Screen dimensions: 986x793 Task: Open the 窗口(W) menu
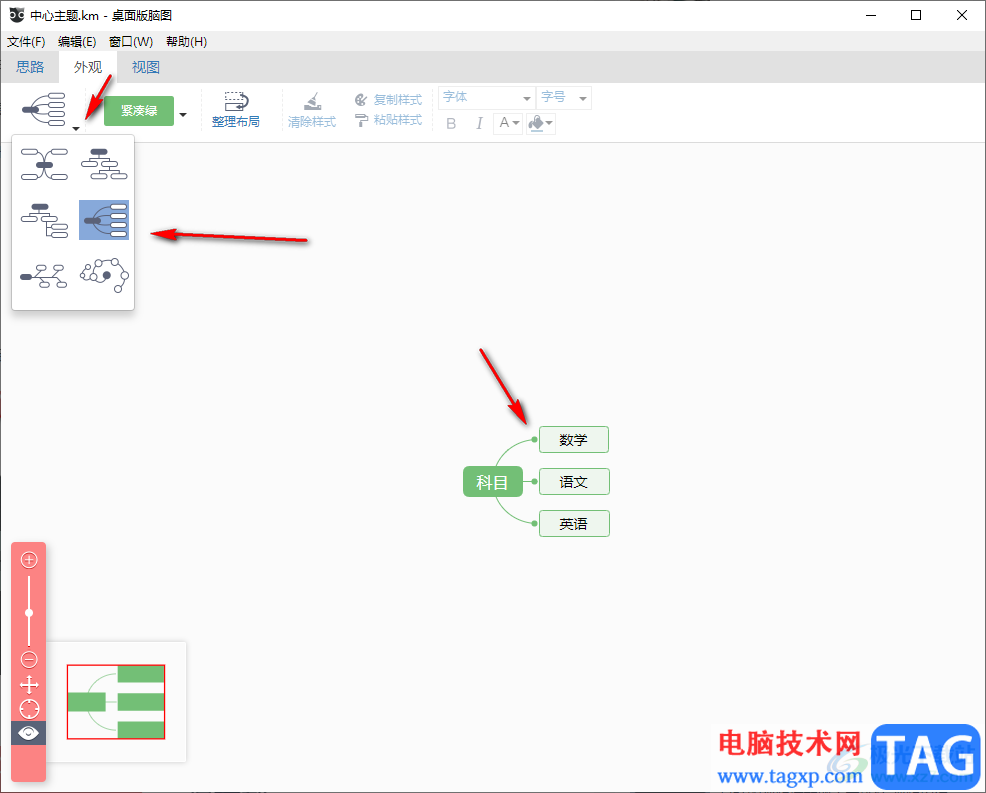[131, 42]
